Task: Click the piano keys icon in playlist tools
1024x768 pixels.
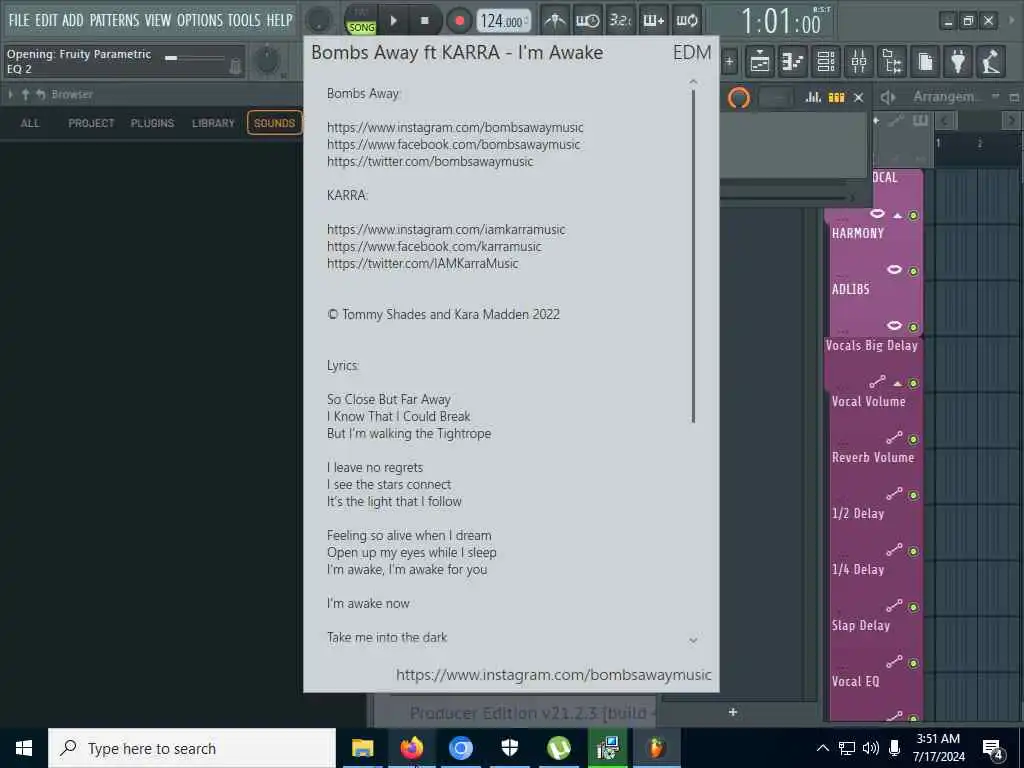Action: pyautogui.click(x=920, y=121)
